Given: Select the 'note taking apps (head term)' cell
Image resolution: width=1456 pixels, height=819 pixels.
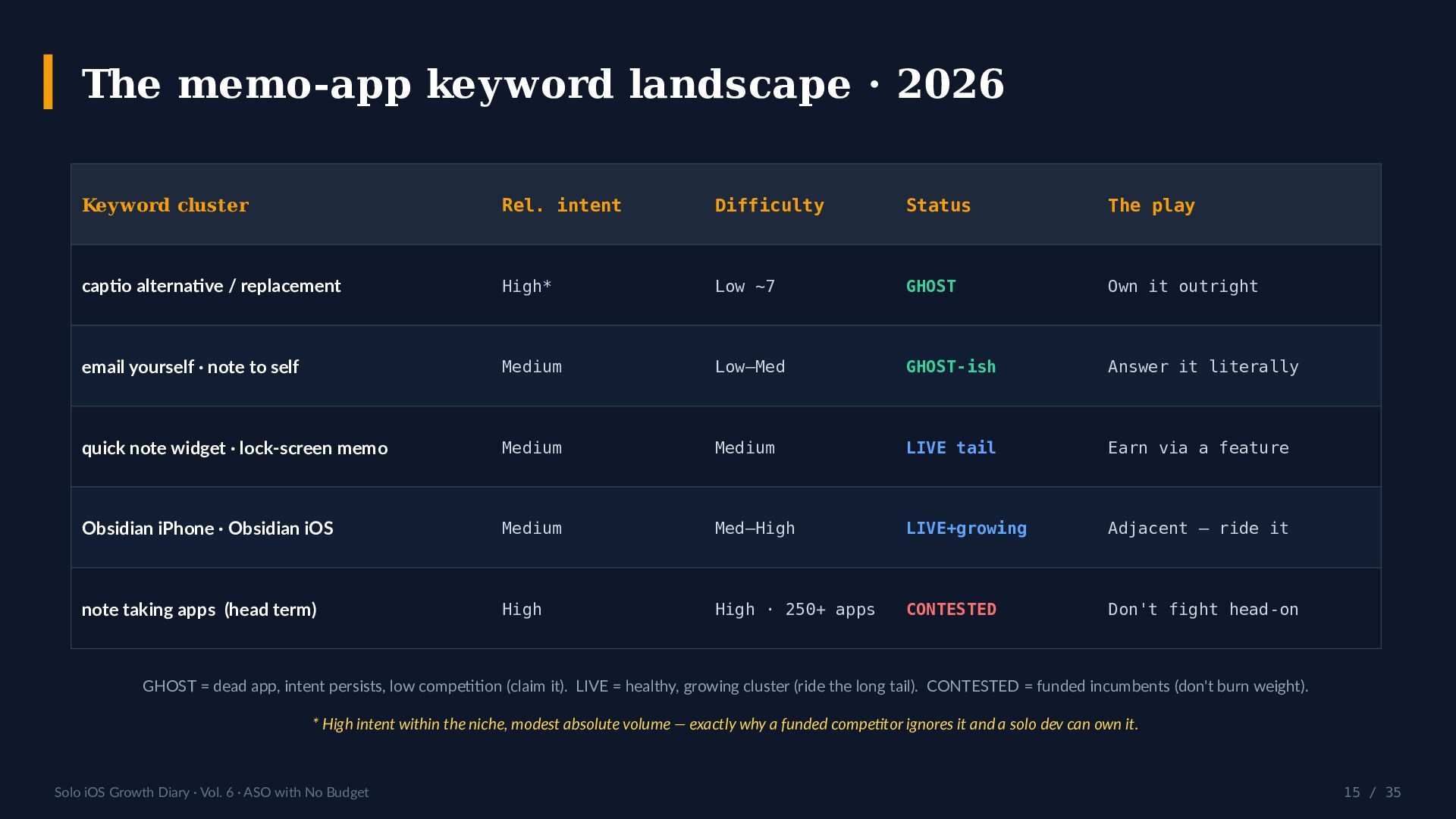Looking at the screenshot, I should 199,610.
